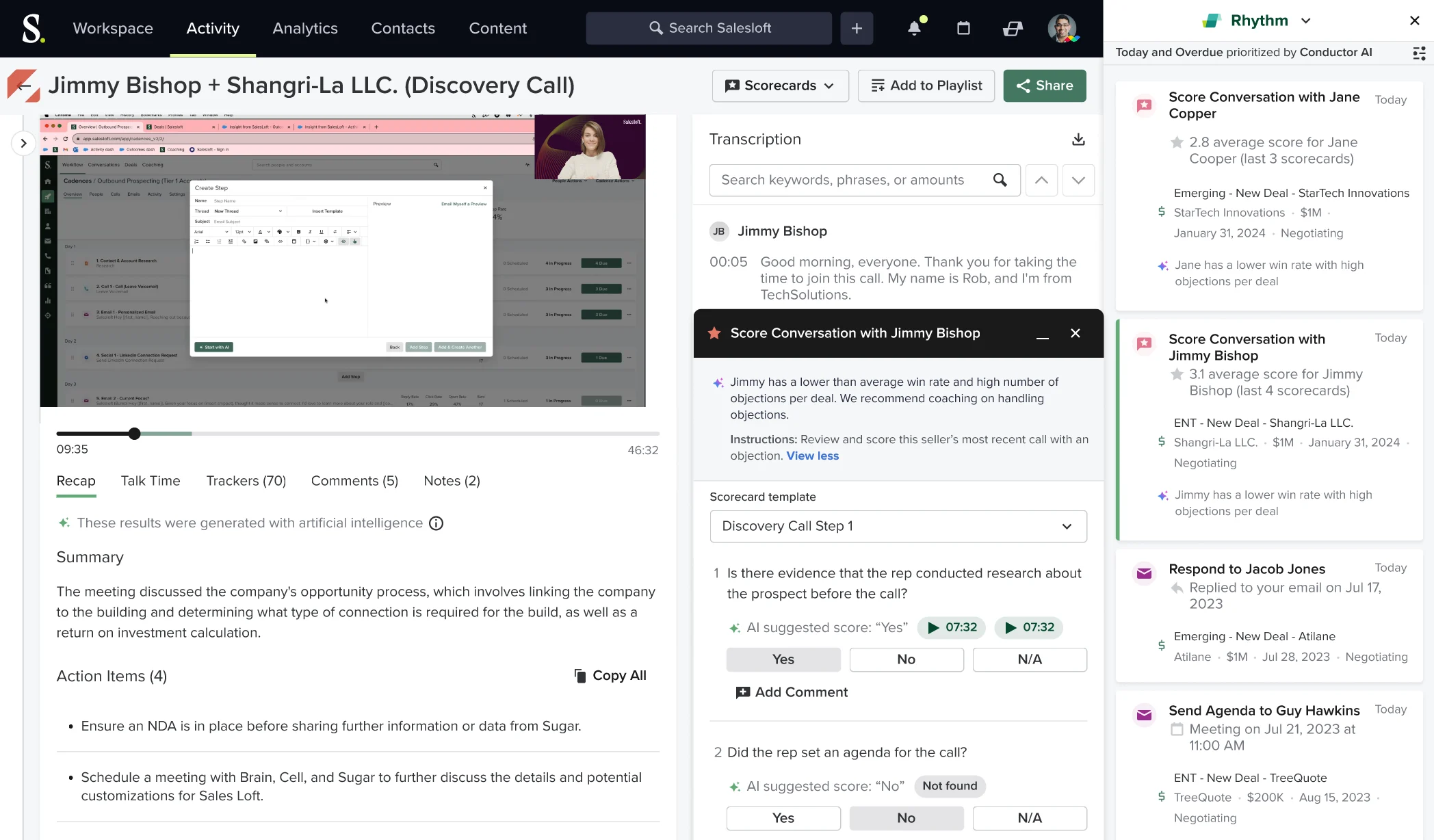Viewport: 1434px width, 840px height.
Task: Open the calendar icon in top bar
Action: 963,28
